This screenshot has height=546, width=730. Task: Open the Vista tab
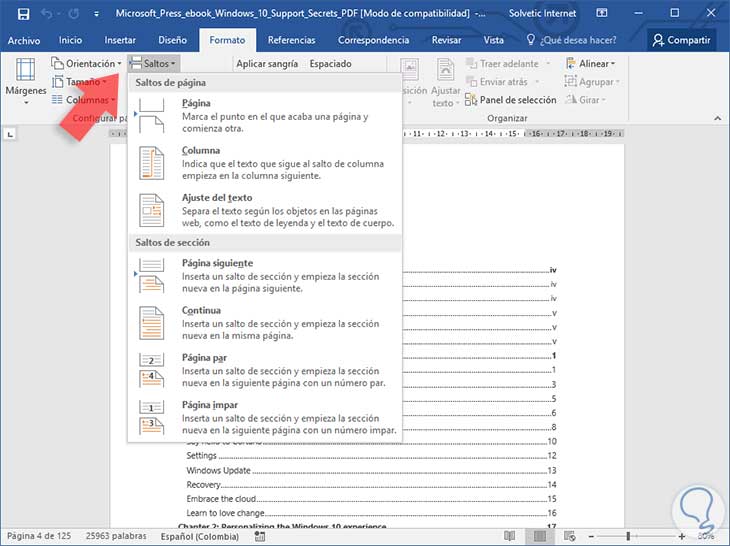pyautogui.click(x=493, y=40)
